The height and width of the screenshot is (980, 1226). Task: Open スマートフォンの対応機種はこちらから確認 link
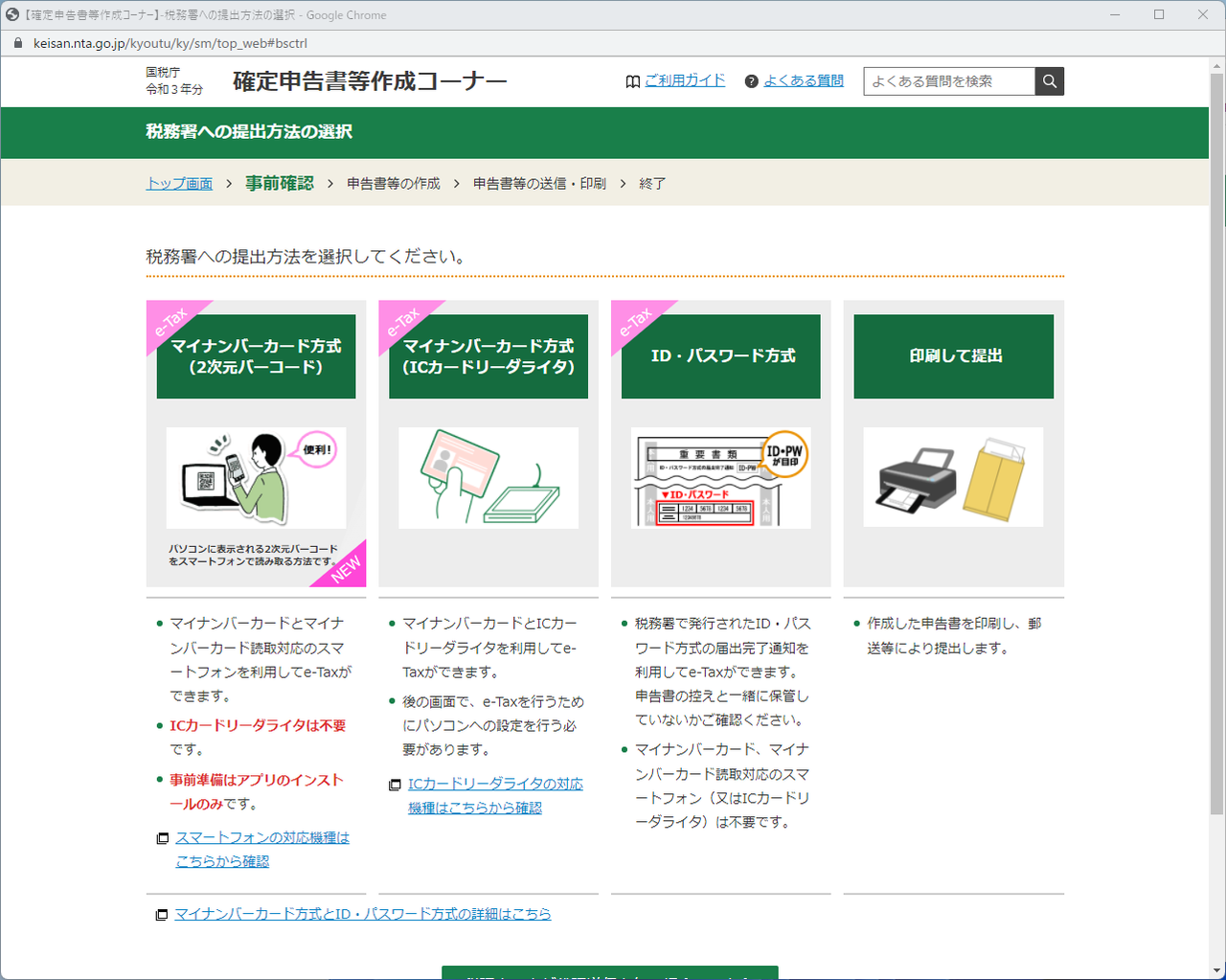(262, 849)
